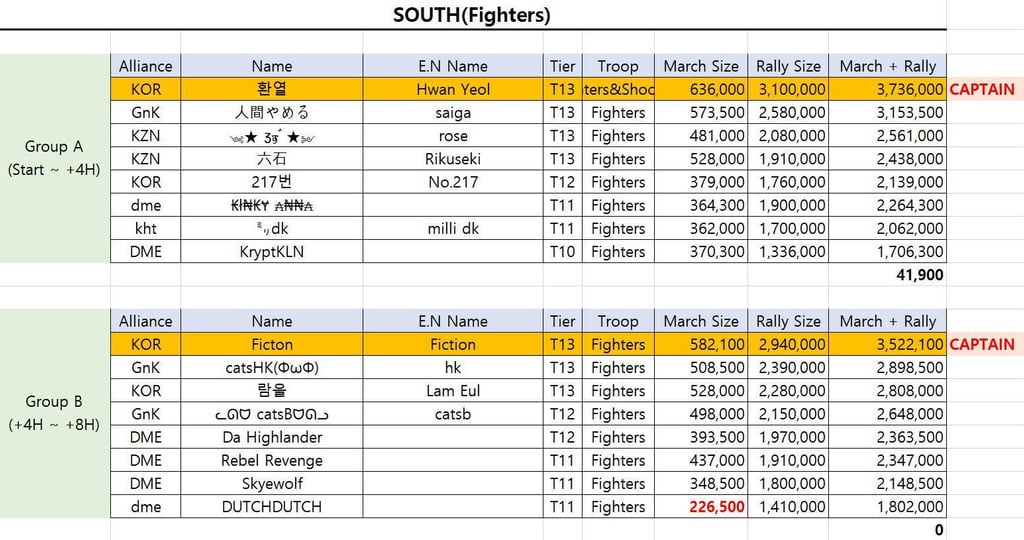
Task: Select the 3,522,100 March + Rally cell
Action: pyautogui.click(x=888, y=344)
